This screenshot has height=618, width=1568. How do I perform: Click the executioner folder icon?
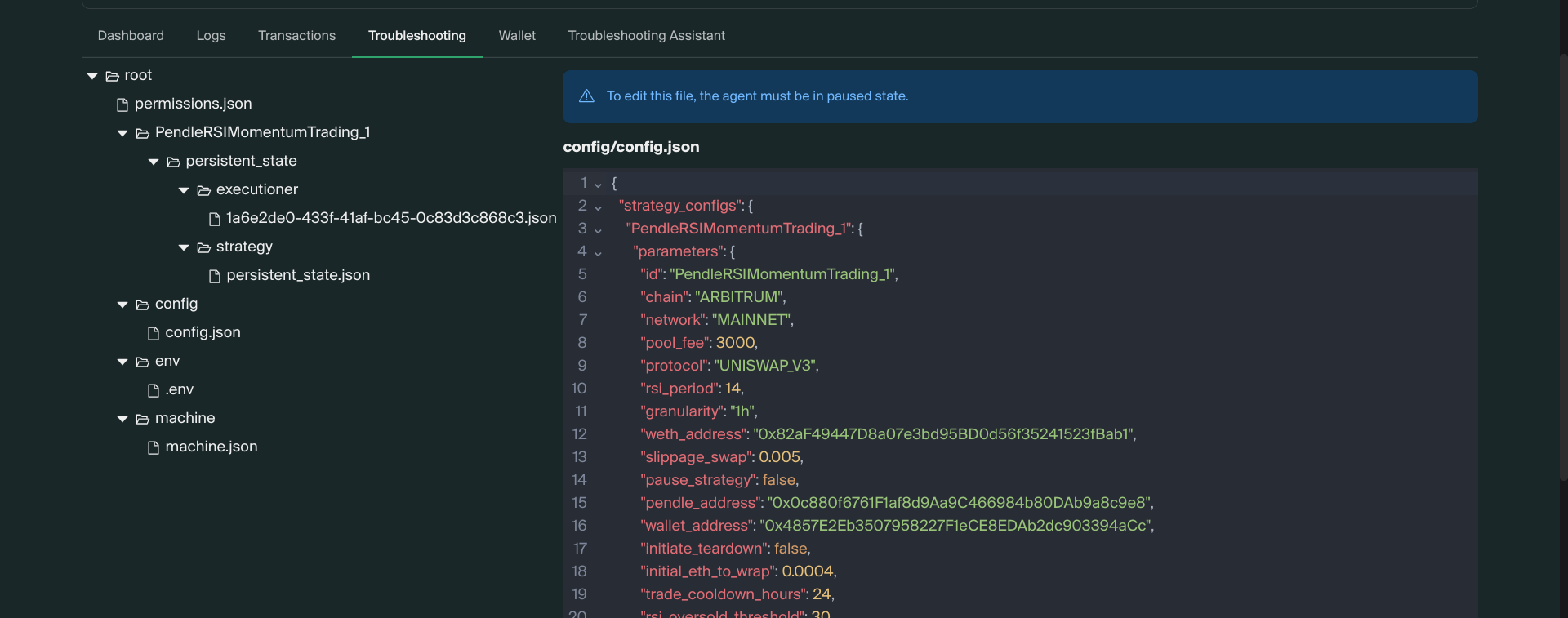[x=203, y=190]
